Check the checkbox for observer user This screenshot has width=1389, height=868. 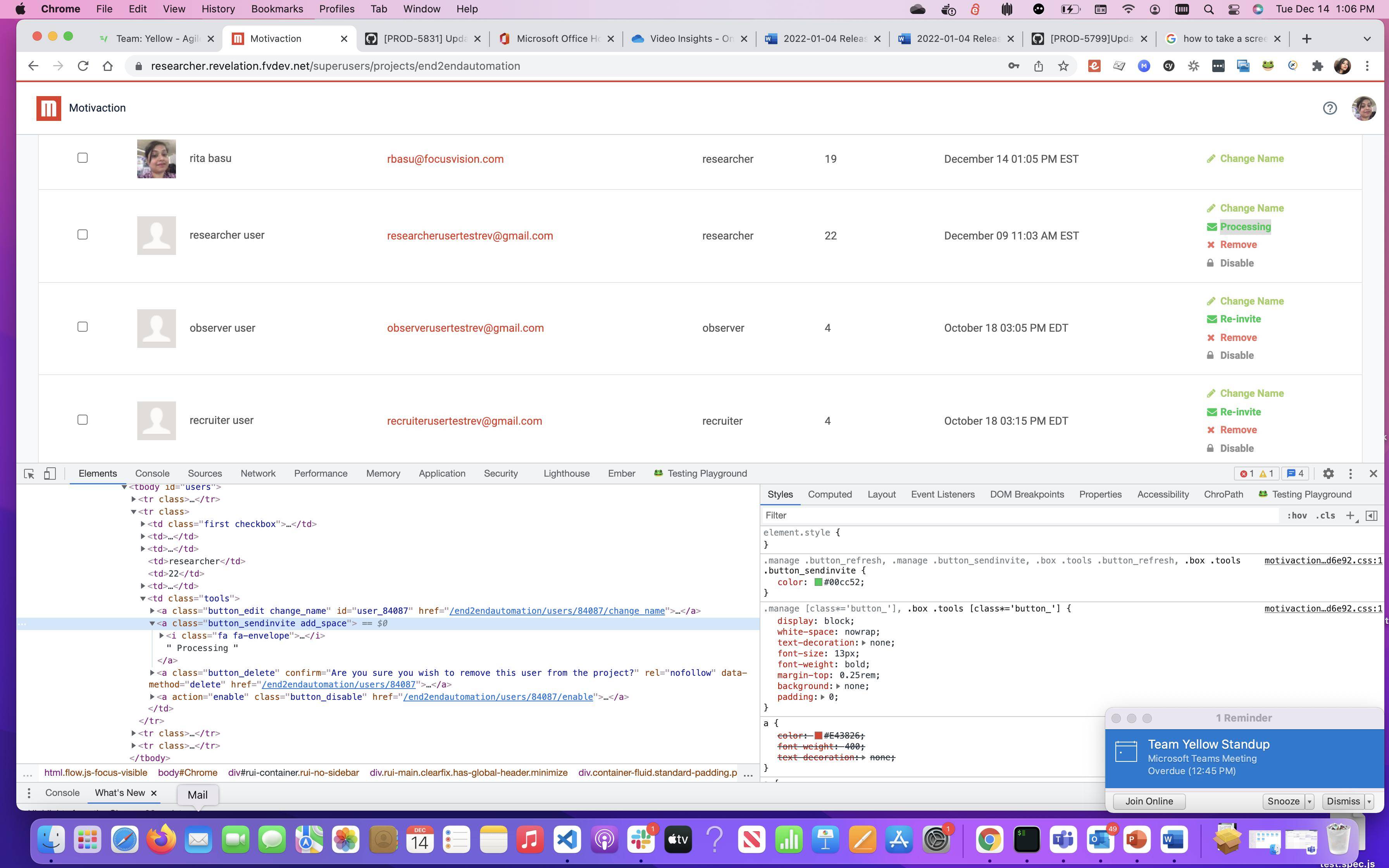coord(83,327)
